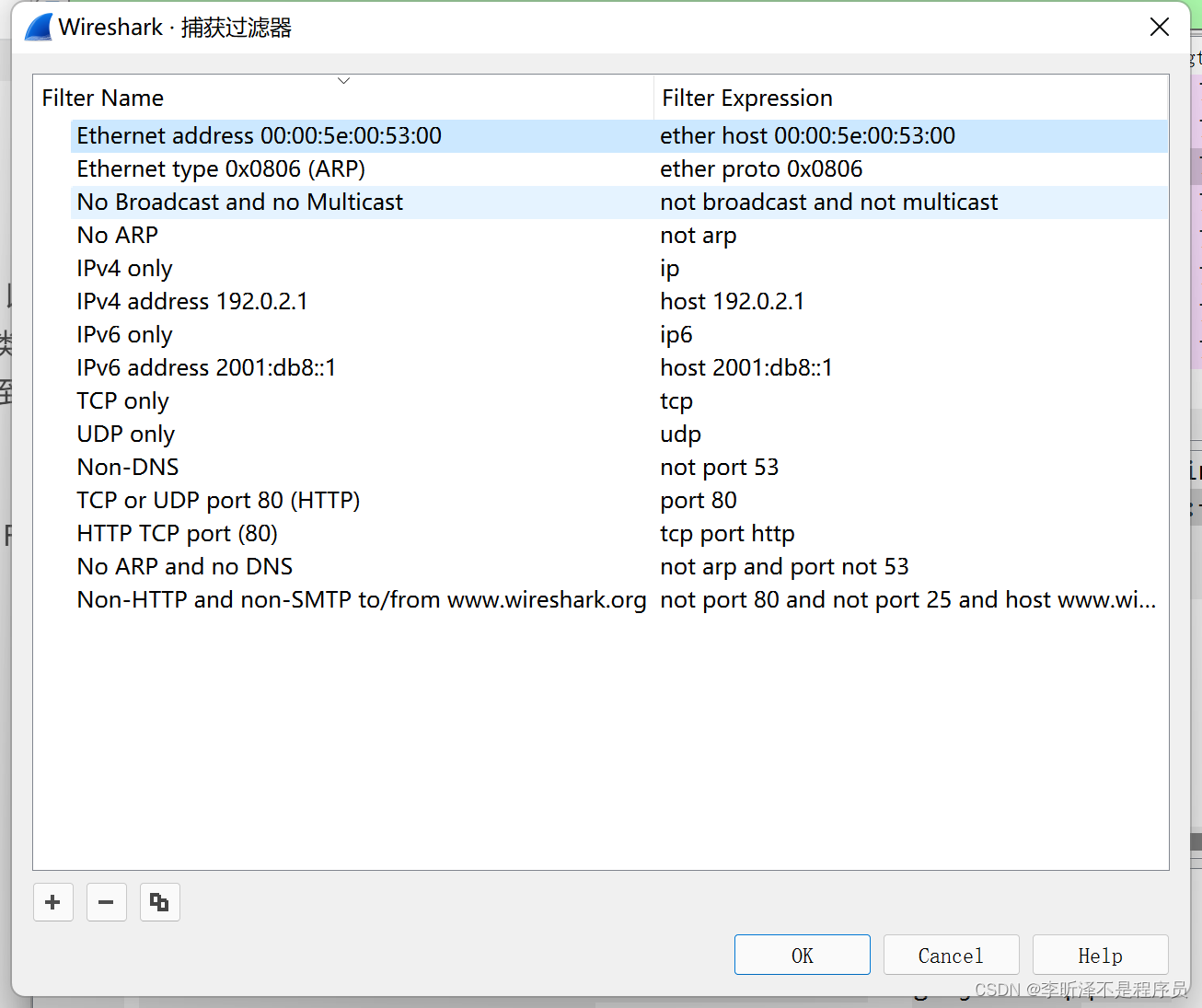This screenshot has height=1008, width=1202.
Task: Click expression 'not broadcast and not multicast'
Action: pos(829,203)
